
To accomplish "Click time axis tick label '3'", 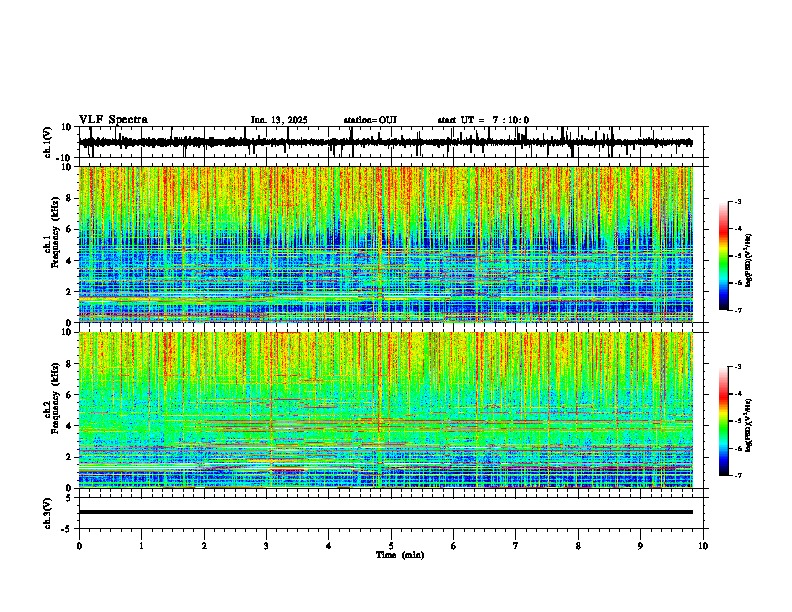I will (266, 546).
